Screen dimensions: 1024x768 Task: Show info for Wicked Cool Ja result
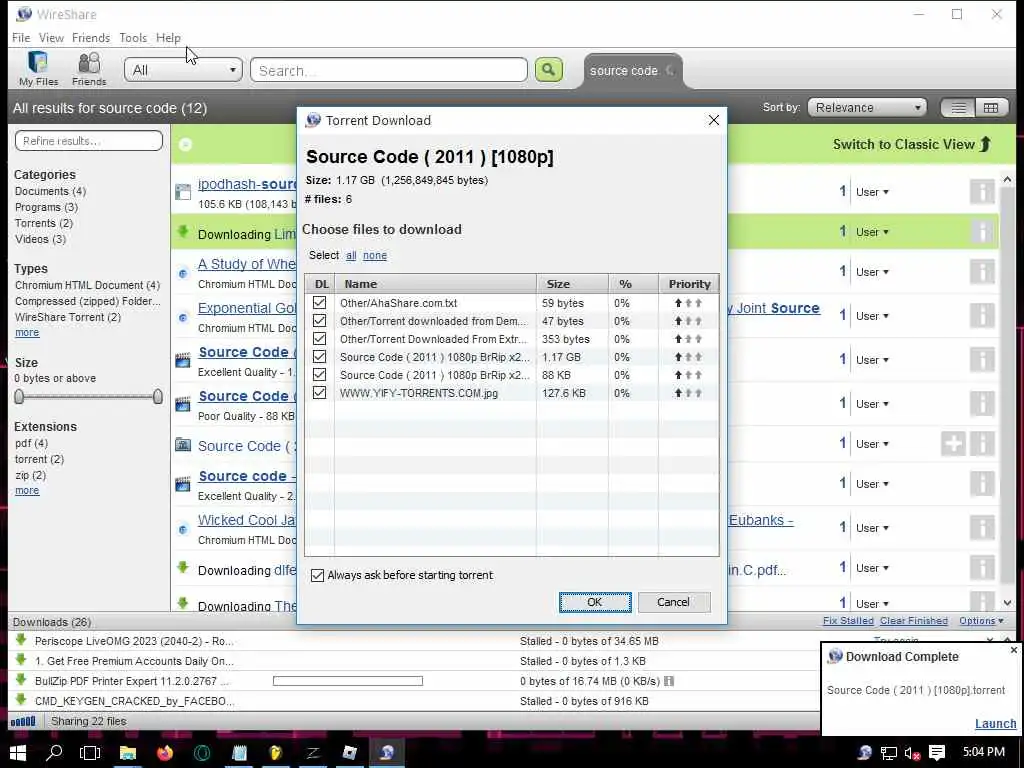click(982, 528)
